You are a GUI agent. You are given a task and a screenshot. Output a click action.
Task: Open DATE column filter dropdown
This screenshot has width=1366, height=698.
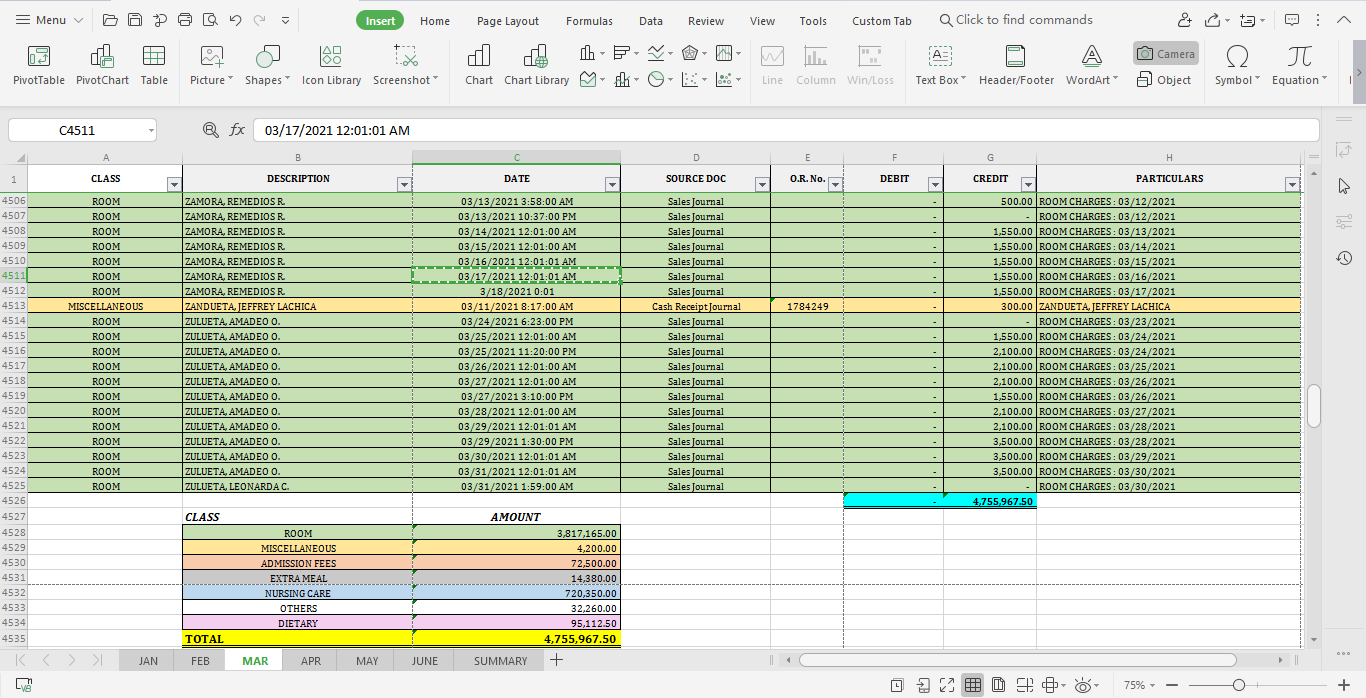point(612,184)
